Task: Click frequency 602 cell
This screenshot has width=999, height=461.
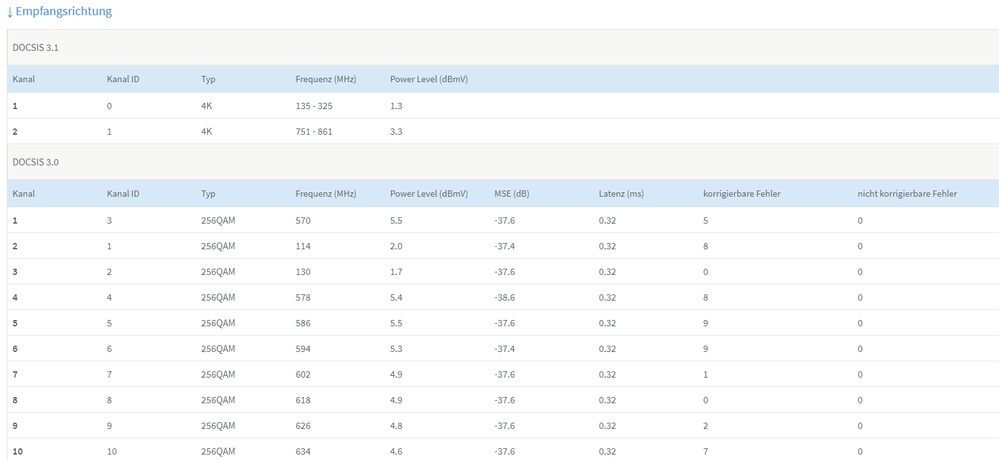Action: pyautogui.click(x=303, y=374)
